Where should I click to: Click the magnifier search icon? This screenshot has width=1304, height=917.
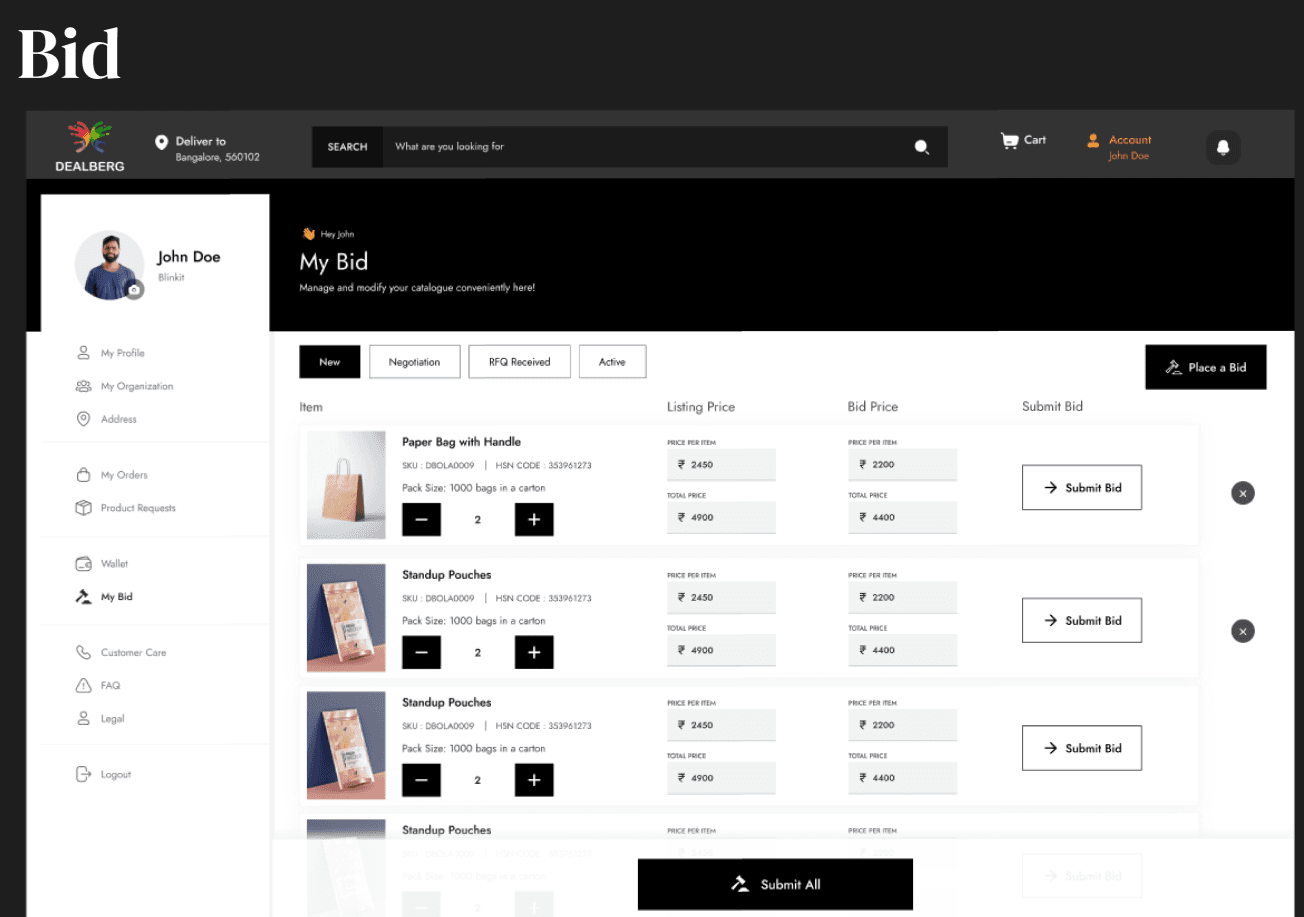tap(921, 147)
